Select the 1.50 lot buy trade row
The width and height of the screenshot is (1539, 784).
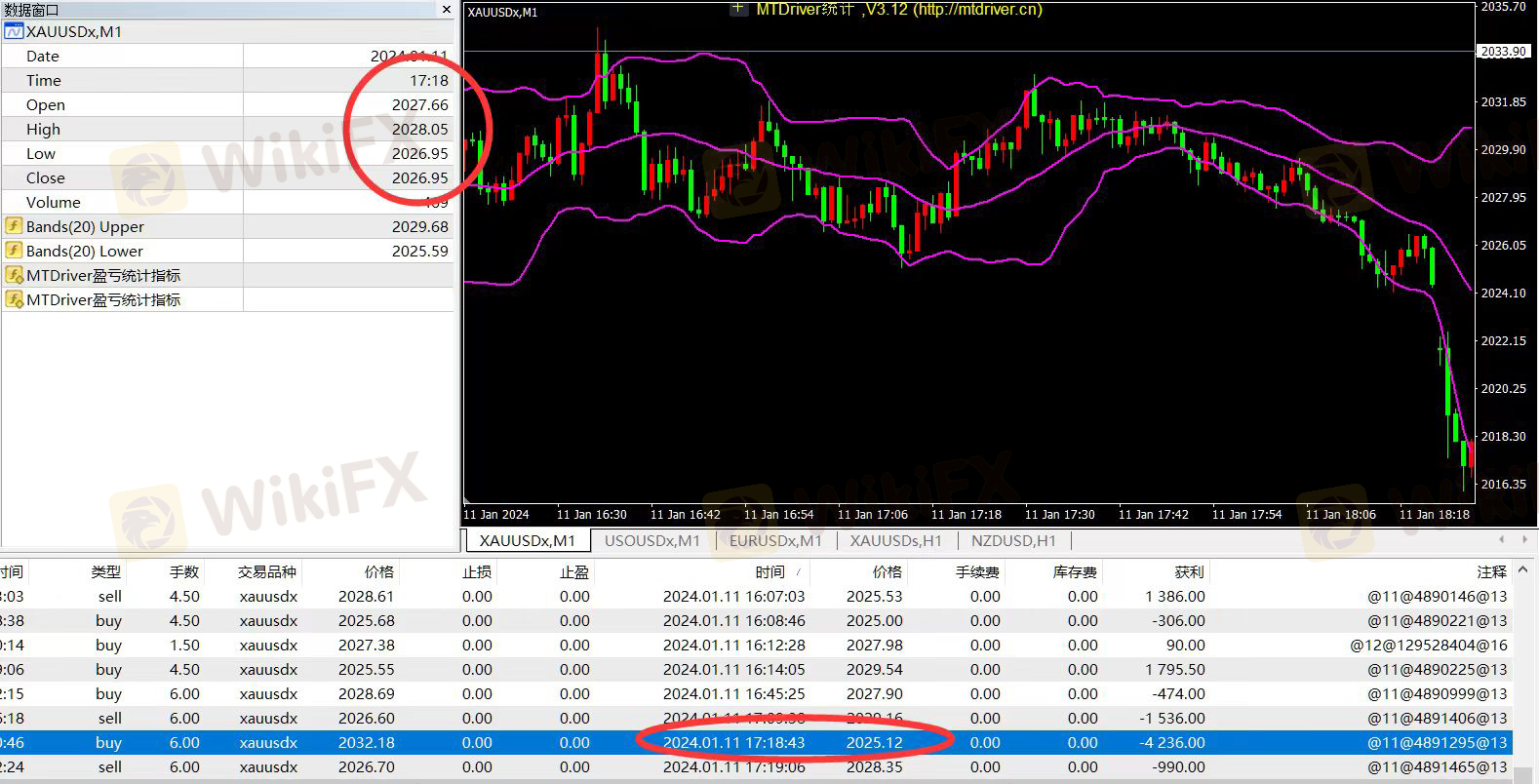coord(756,645)
